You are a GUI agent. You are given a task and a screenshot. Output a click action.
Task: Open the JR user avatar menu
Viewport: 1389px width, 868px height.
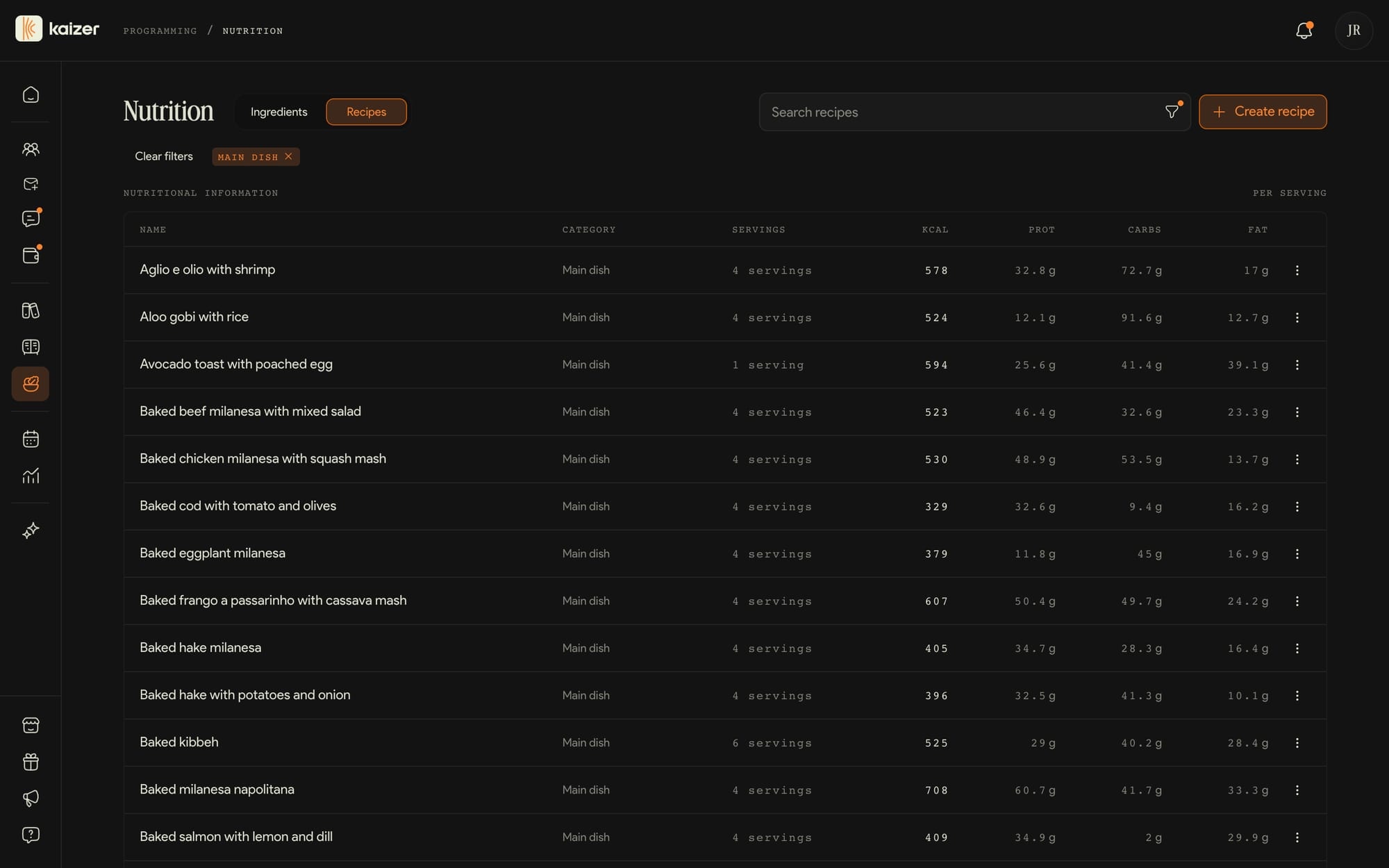click(x=1354, y=31)
